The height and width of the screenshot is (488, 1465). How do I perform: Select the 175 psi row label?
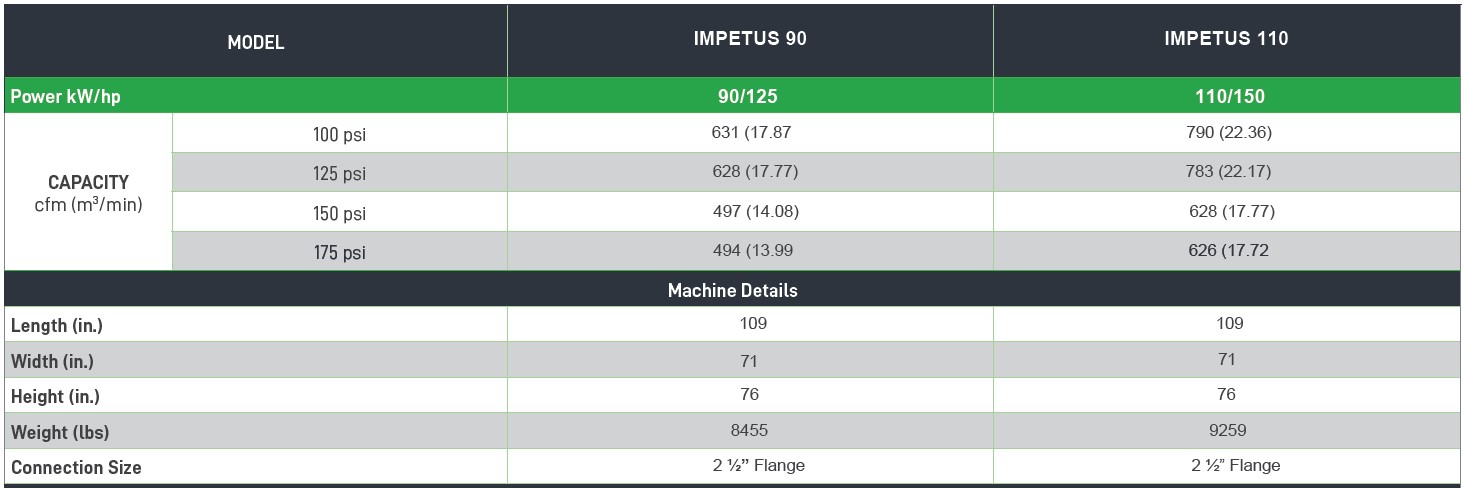click(x=340, y=253)
